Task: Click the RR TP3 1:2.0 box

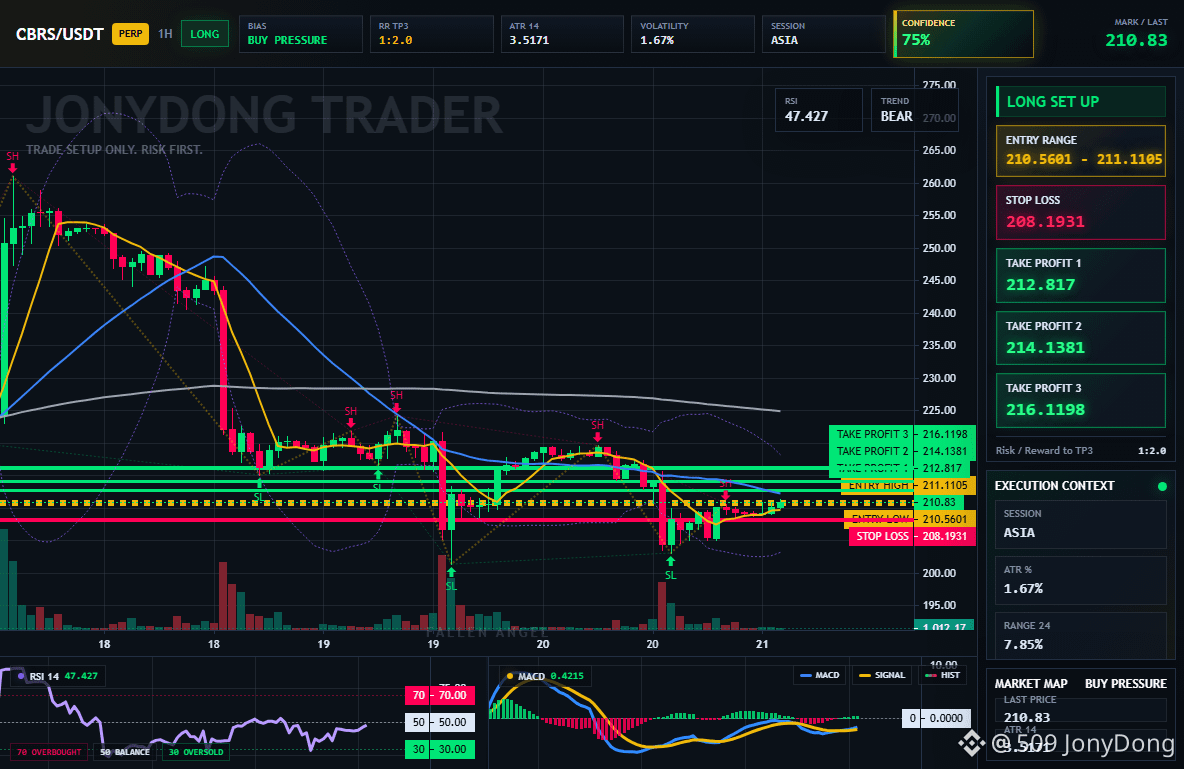Action: (431, 34)
